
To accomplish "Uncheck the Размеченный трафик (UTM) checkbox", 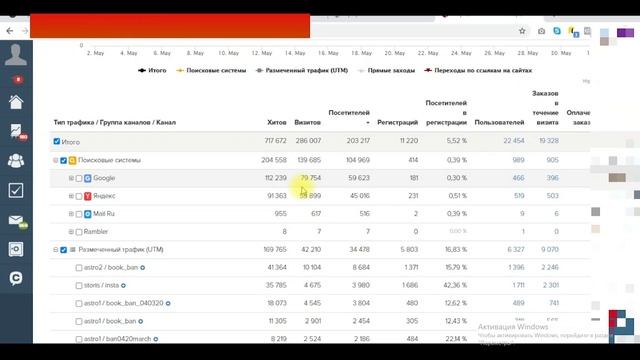I will click(63, 250).
